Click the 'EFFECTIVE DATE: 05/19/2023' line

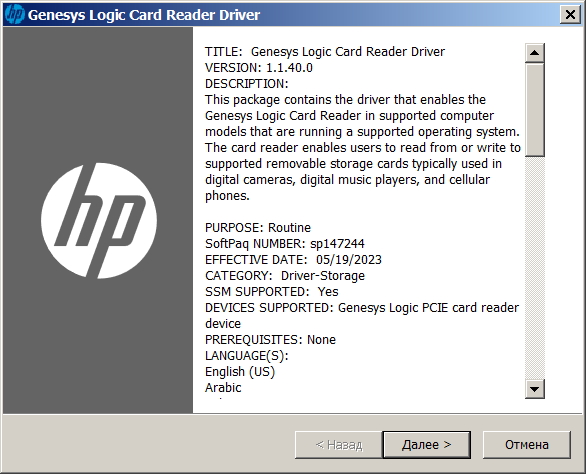click(293, 260)
